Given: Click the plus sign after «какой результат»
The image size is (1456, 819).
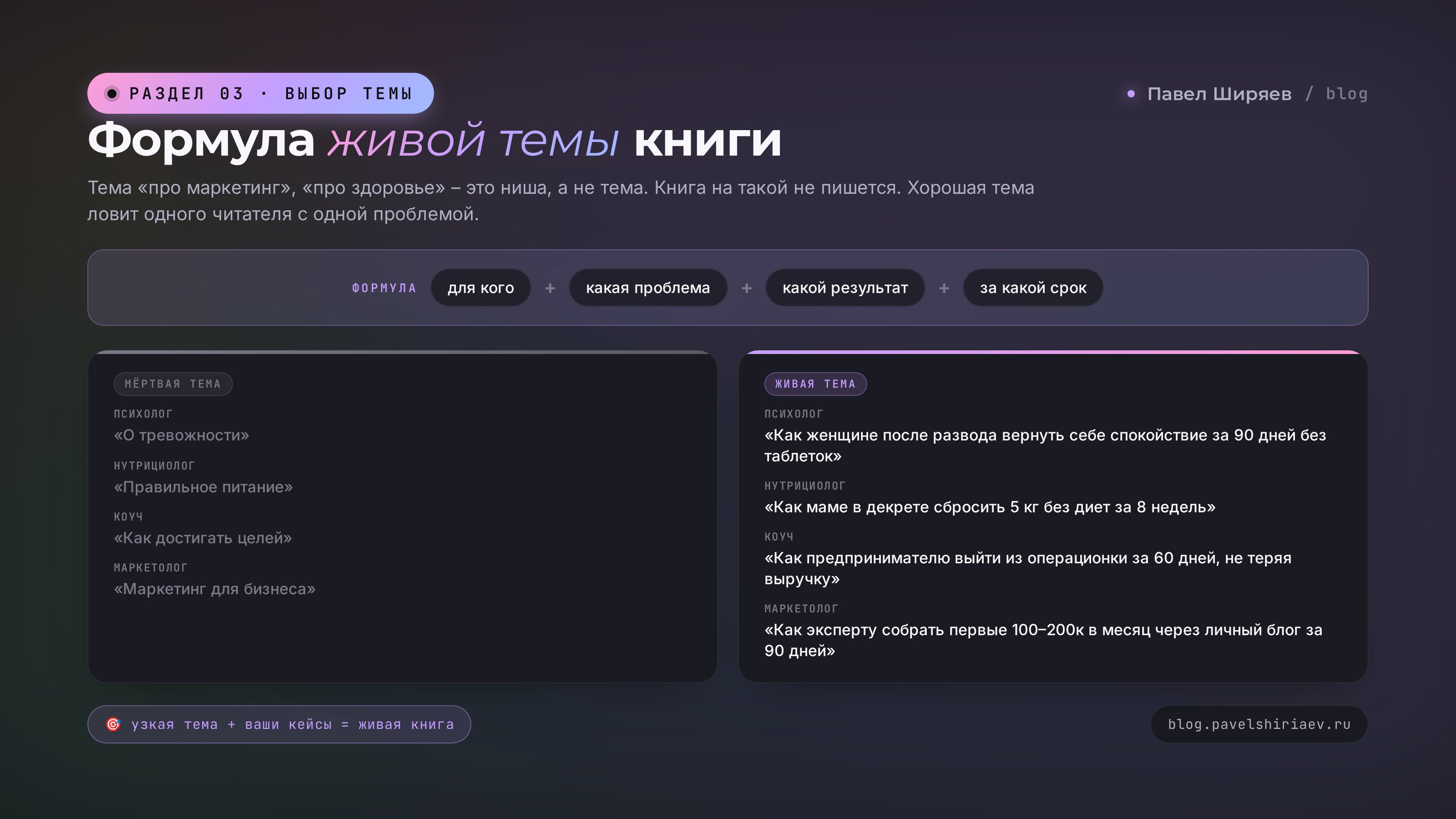Looking at the screenshot, I should (944, 288).
